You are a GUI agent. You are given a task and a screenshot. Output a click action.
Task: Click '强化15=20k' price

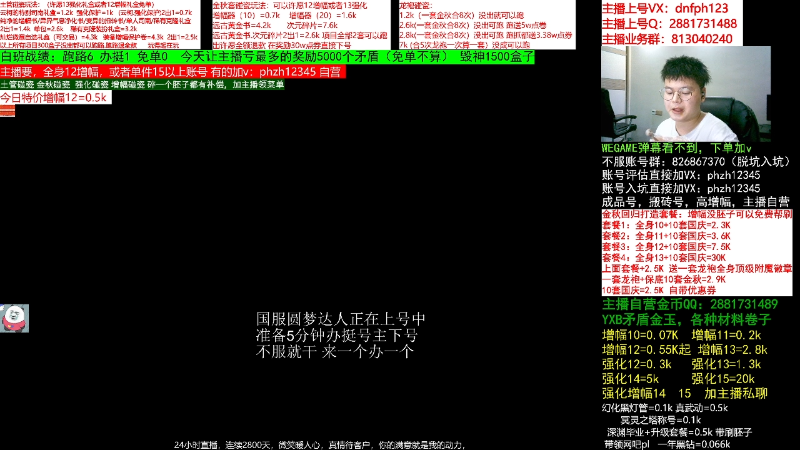[723, 379]
